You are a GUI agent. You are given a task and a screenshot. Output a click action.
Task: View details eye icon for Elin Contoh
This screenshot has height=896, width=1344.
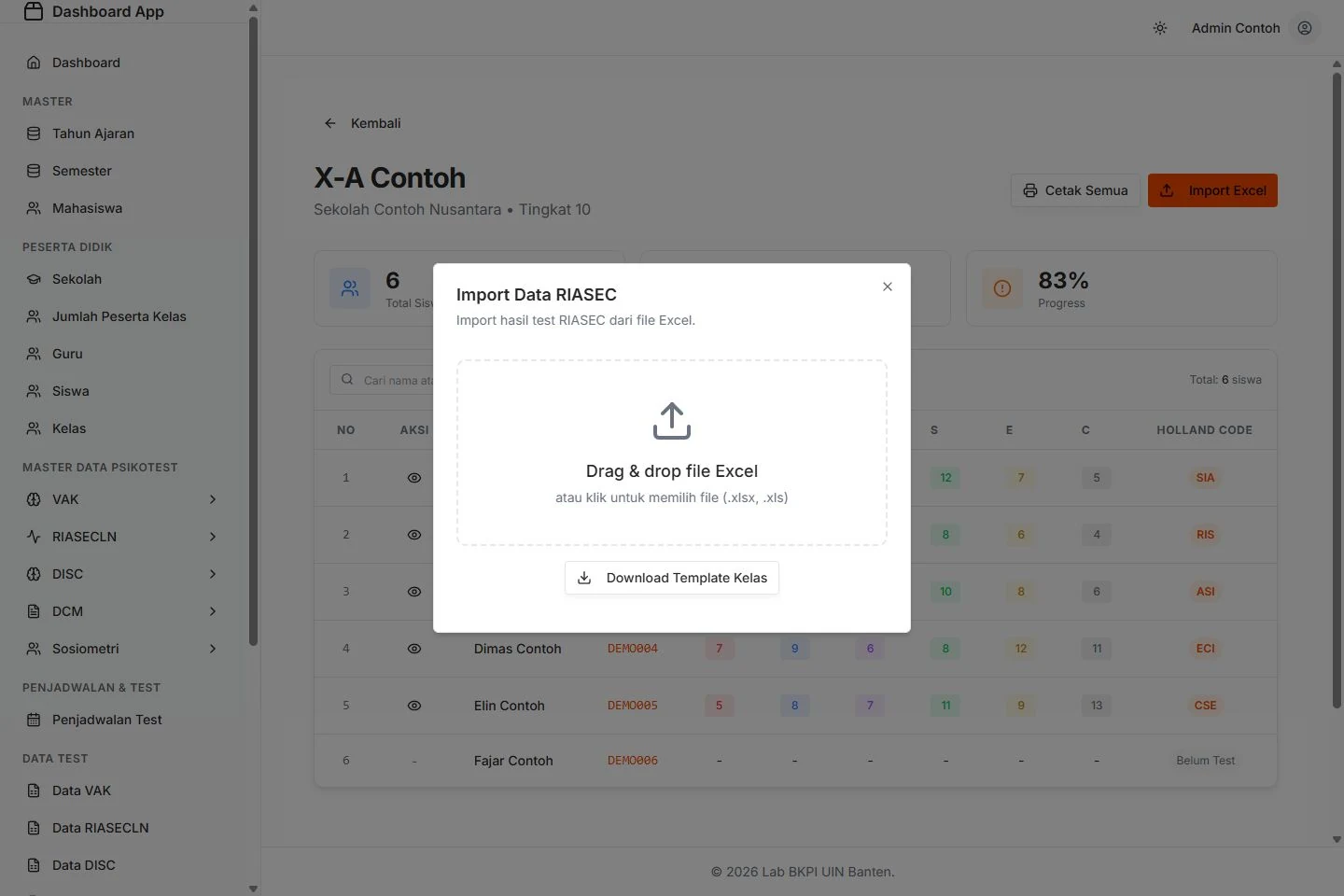[414, 706]
